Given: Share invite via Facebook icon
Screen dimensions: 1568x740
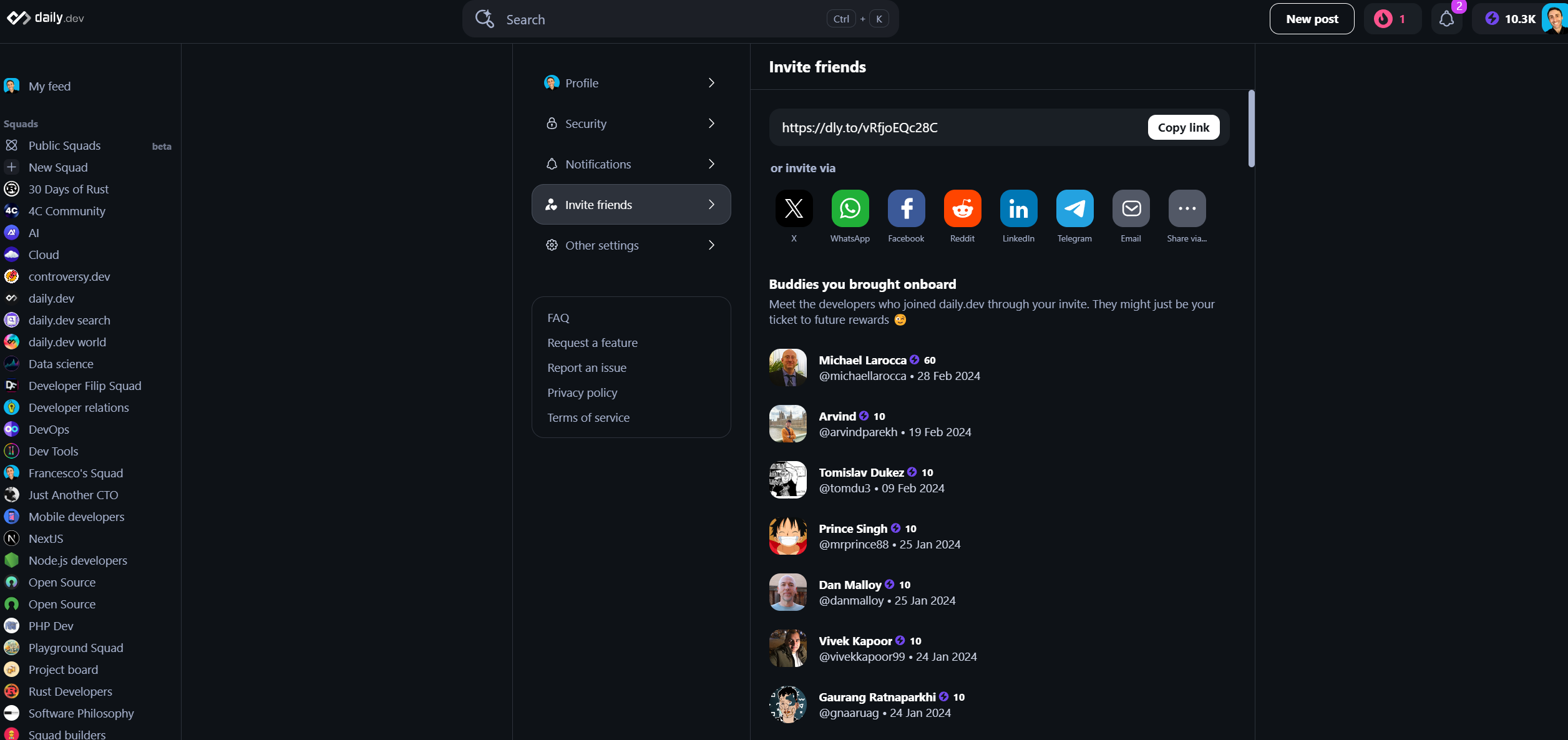Looking at the screenshot, I should (906, 208).
